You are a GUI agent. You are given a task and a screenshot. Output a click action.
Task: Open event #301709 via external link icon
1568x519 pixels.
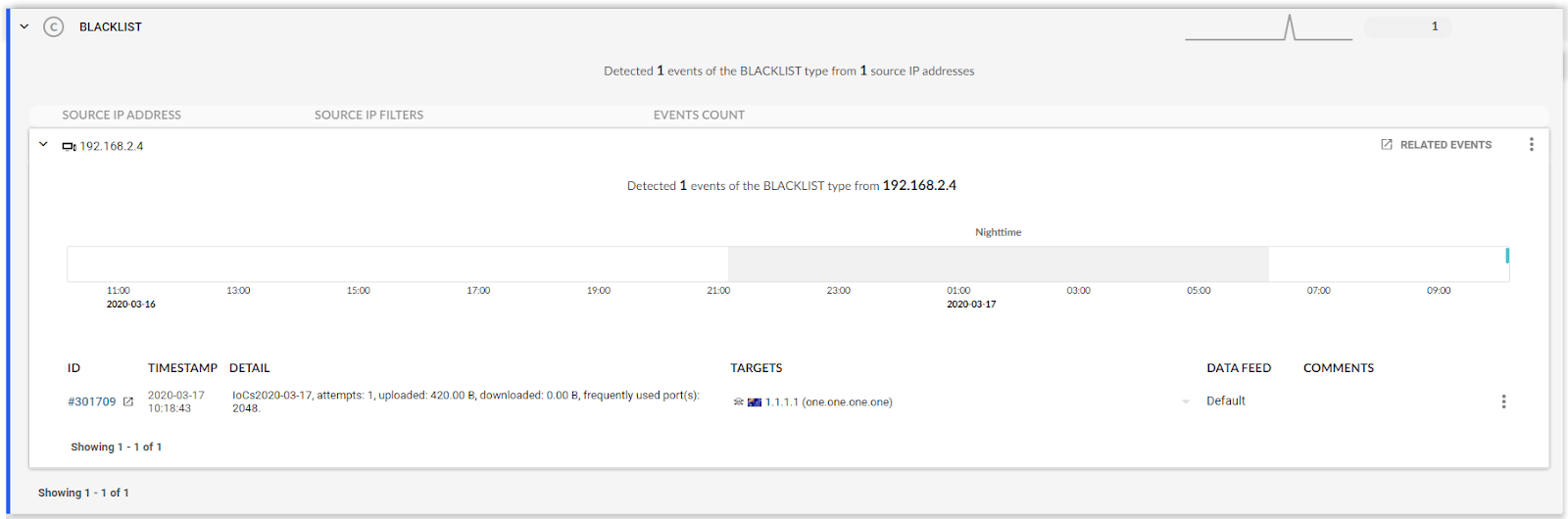pos(128,401)
